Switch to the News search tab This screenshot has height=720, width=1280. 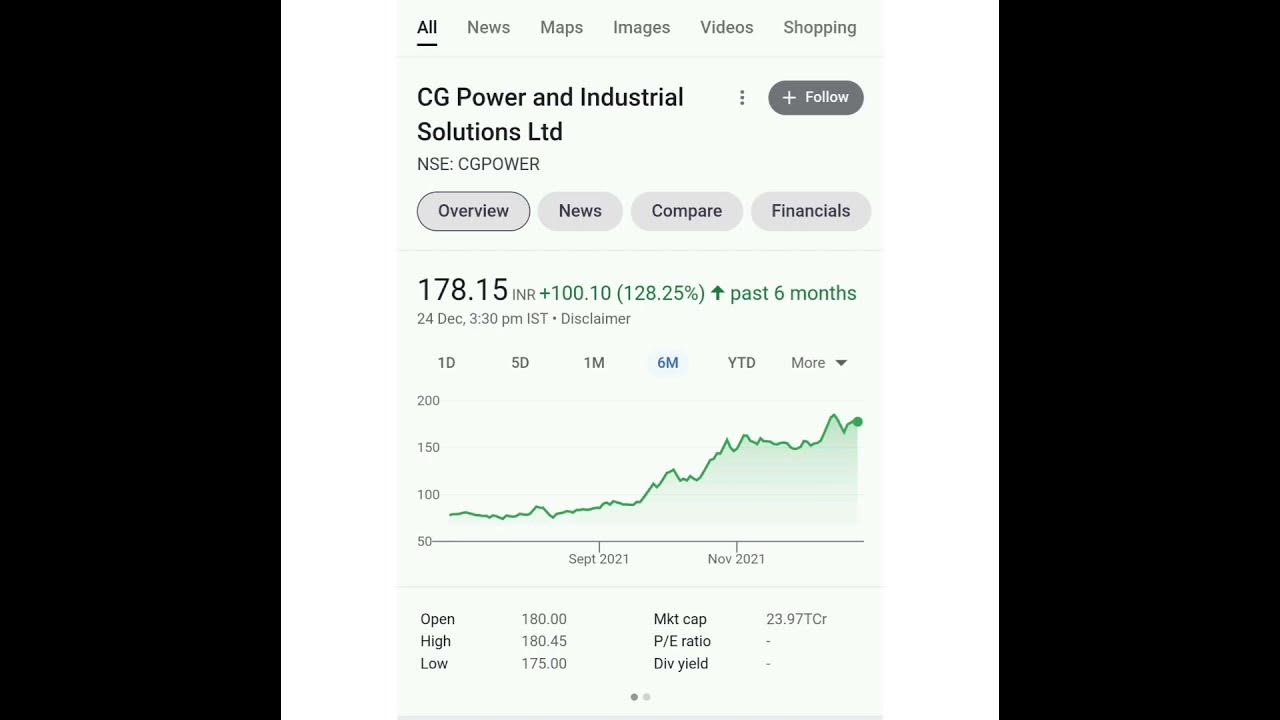point(488,27)
